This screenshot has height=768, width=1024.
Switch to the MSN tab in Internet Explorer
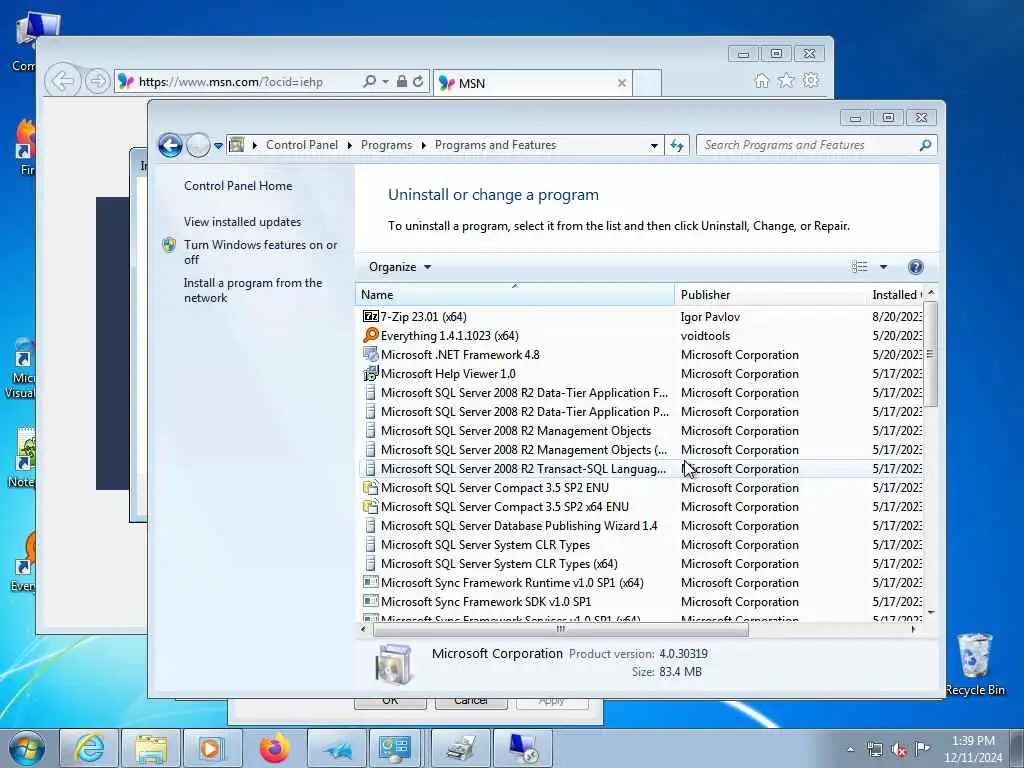[x=526, y=83]
